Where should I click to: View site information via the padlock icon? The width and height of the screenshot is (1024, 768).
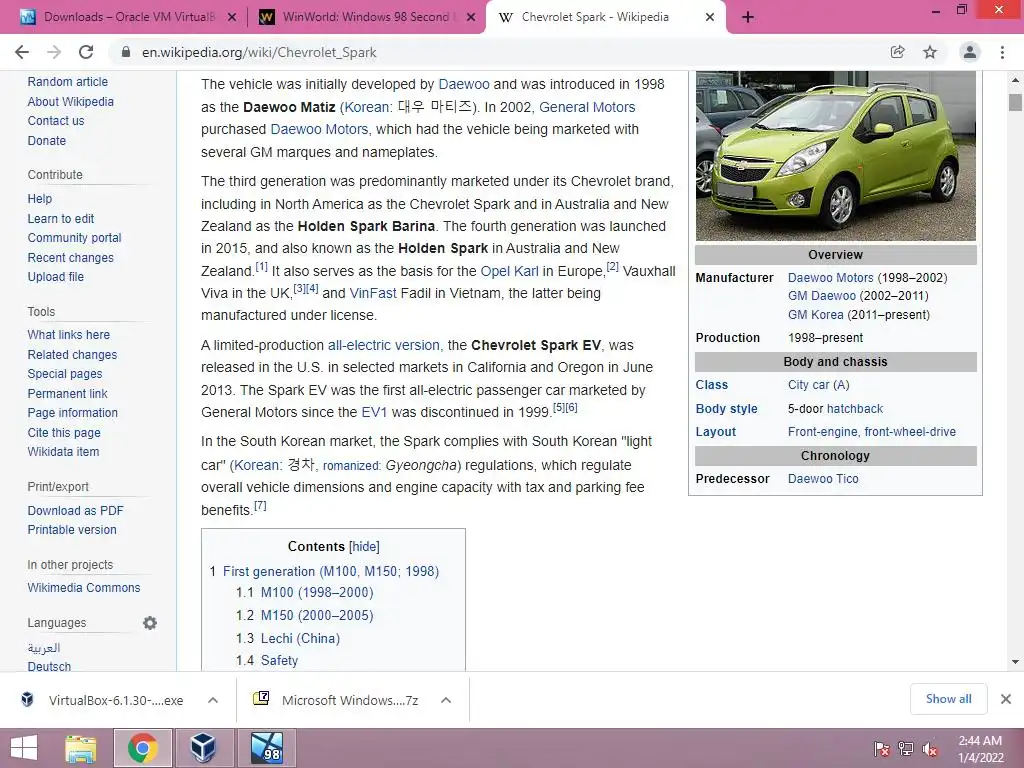pyautogui.click(x=126, y=52)
